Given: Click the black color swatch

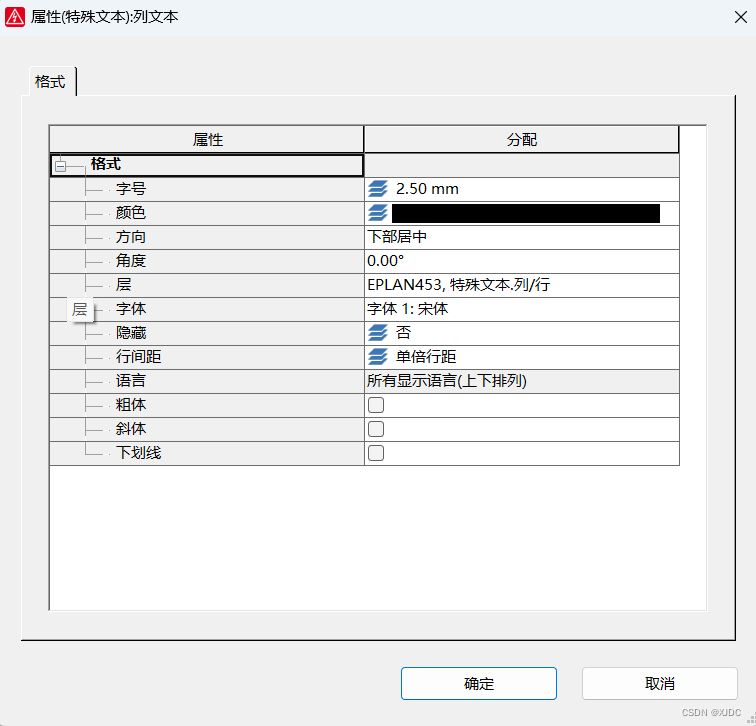Looking at the screenshot, I should [525, 213].
